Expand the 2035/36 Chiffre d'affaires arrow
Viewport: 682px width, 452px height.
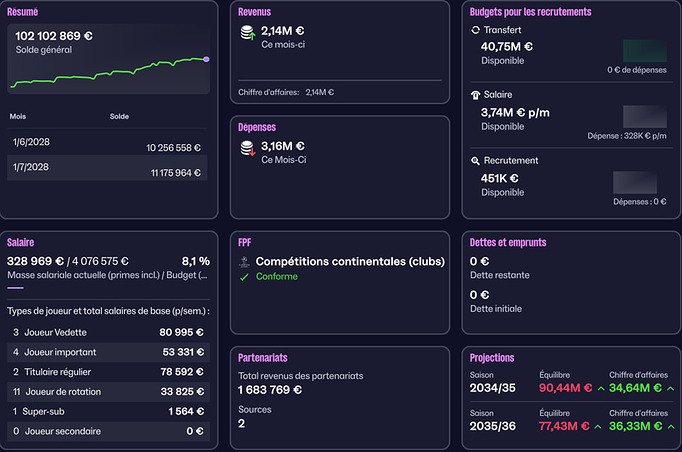670,427
